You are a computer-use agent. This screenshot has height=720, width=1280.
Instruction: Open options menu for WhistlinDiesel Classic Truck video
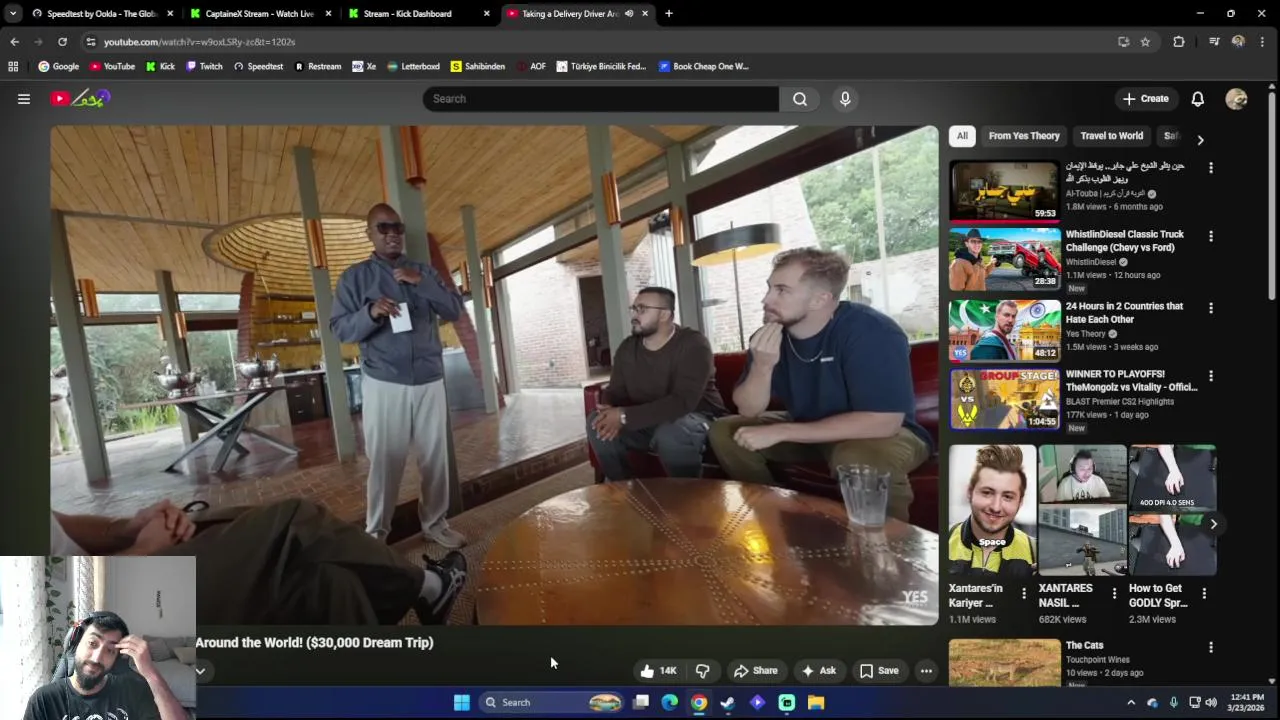(1211, 236)
